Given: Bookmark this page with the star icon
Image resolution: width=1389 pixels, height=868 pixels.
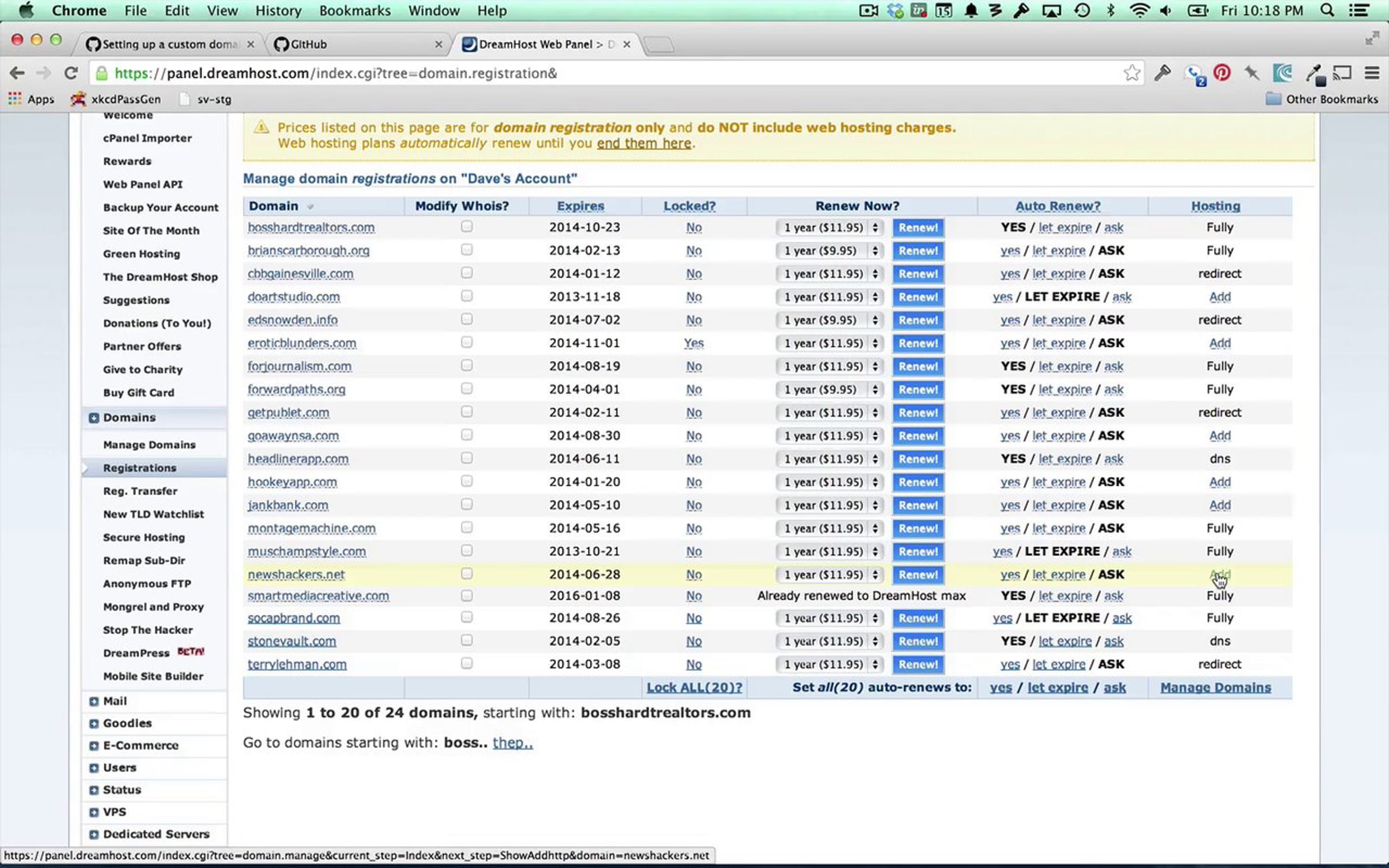Looking at the screenshot, I should pos(1131,73).
